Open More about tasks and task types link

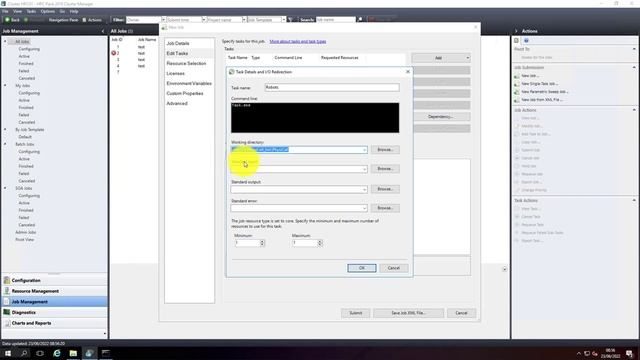(x=298, y=41)
